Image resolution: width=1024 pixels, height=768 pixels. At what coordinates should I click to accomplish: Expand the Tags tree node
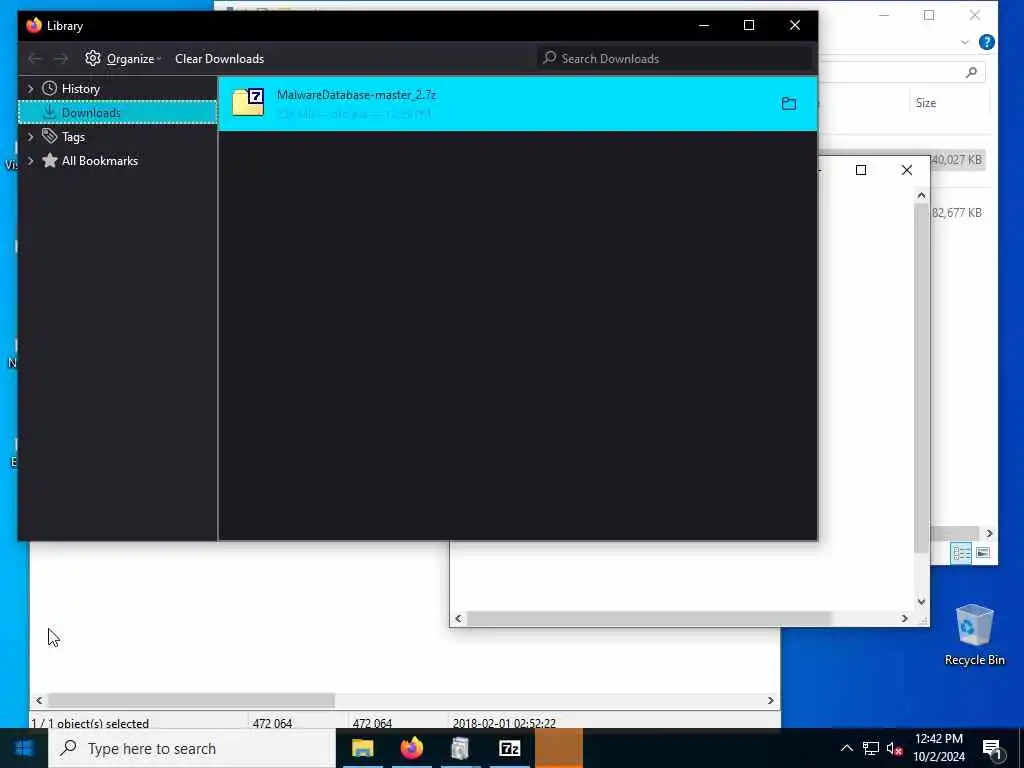click(30, 136)
